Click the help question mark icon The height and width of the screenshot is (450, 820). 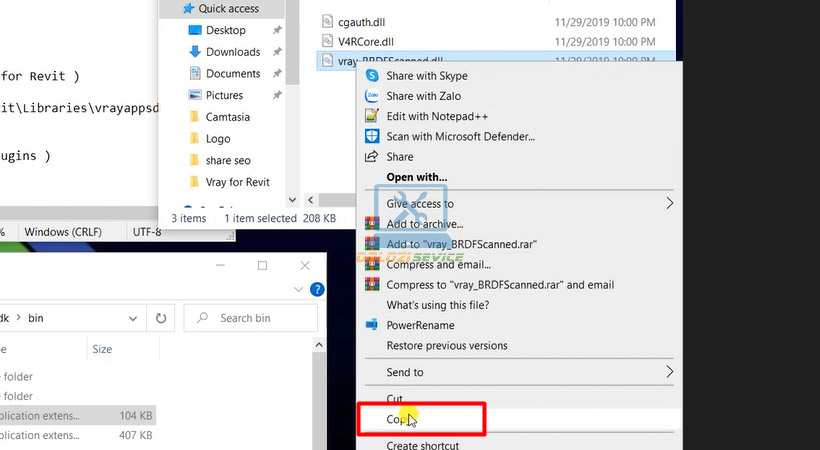click(x=317, y=290)
